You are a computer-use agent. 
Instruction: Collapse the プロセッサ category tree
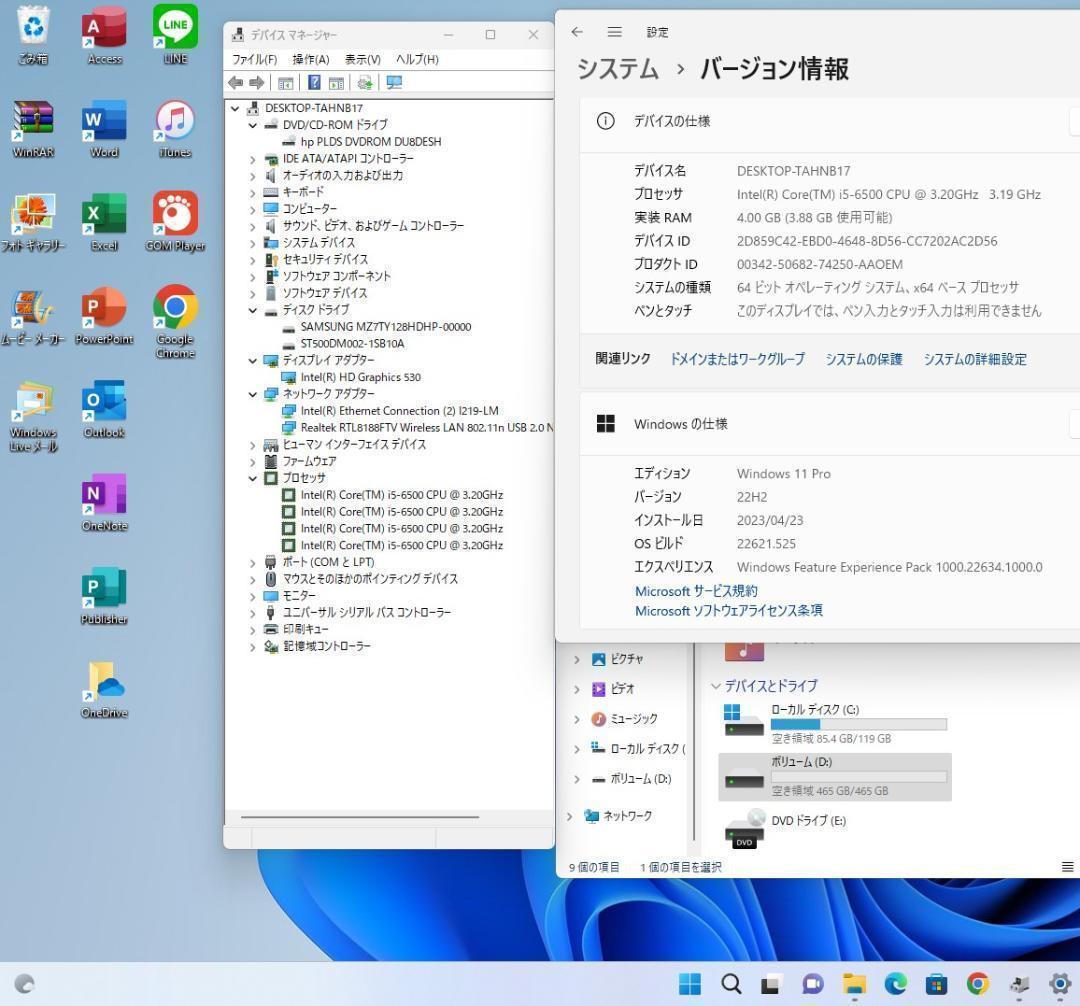[x=252, y=478]
